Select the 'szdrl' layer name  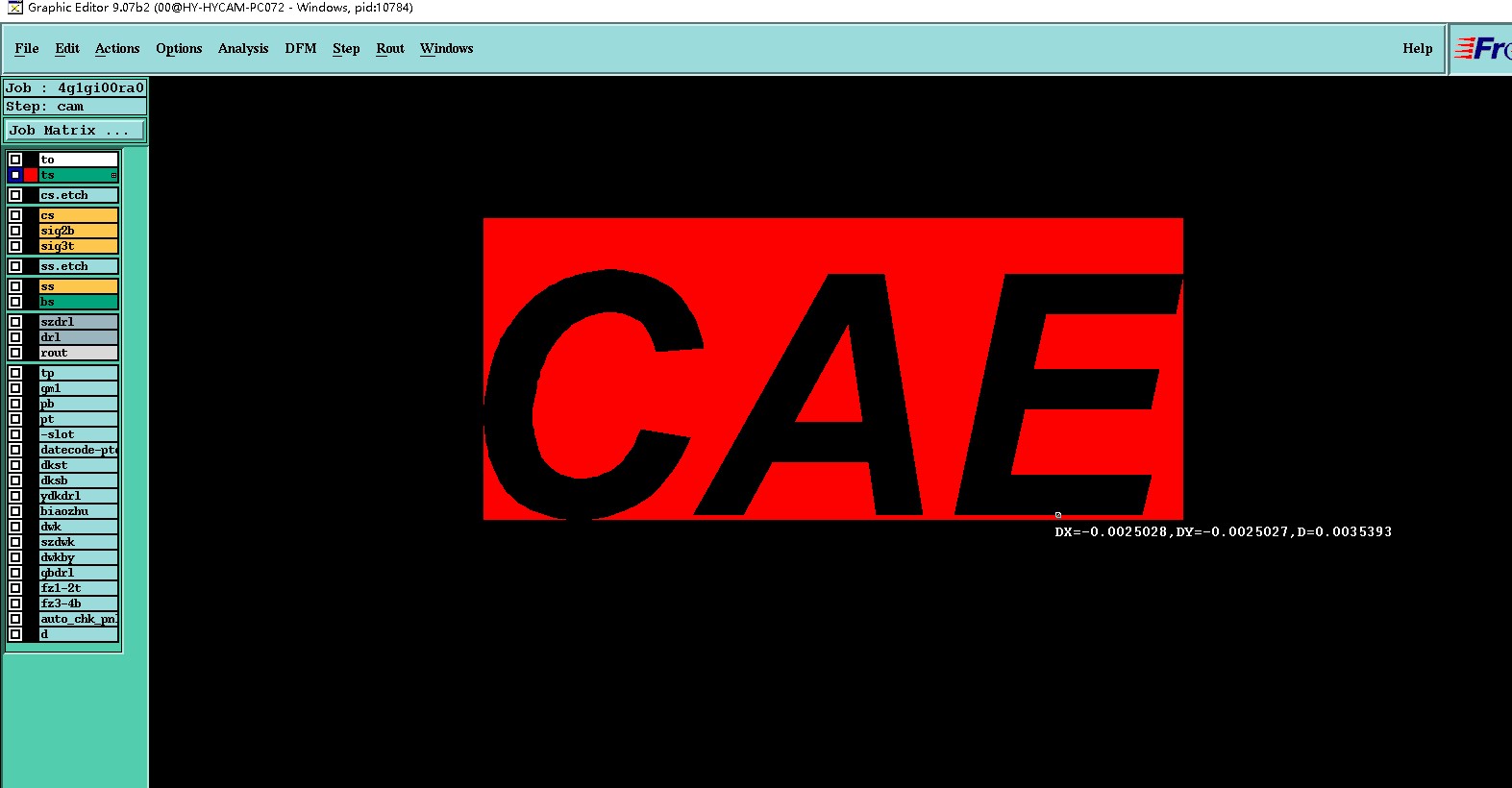[79, 322]
